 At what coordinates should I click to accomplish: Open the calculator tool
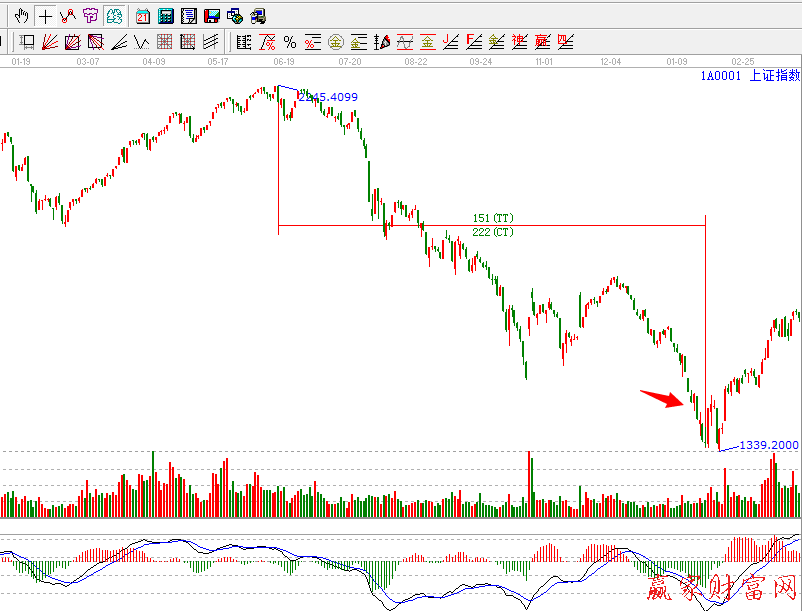(x=166, y=16)
